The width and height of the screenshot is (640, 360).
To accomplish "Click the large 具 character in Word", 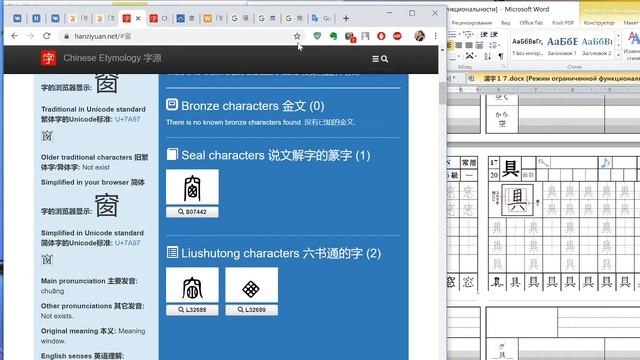I will (511, 168).
